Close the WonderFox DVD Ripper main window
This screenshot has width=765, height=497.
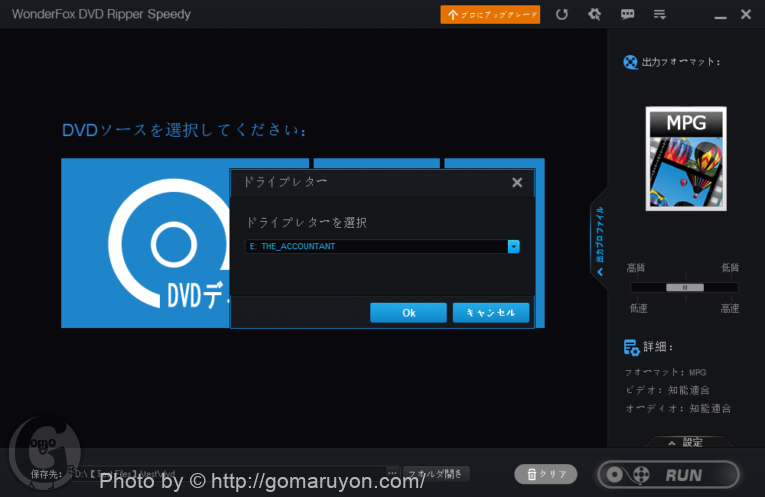(x=745, y=14)
